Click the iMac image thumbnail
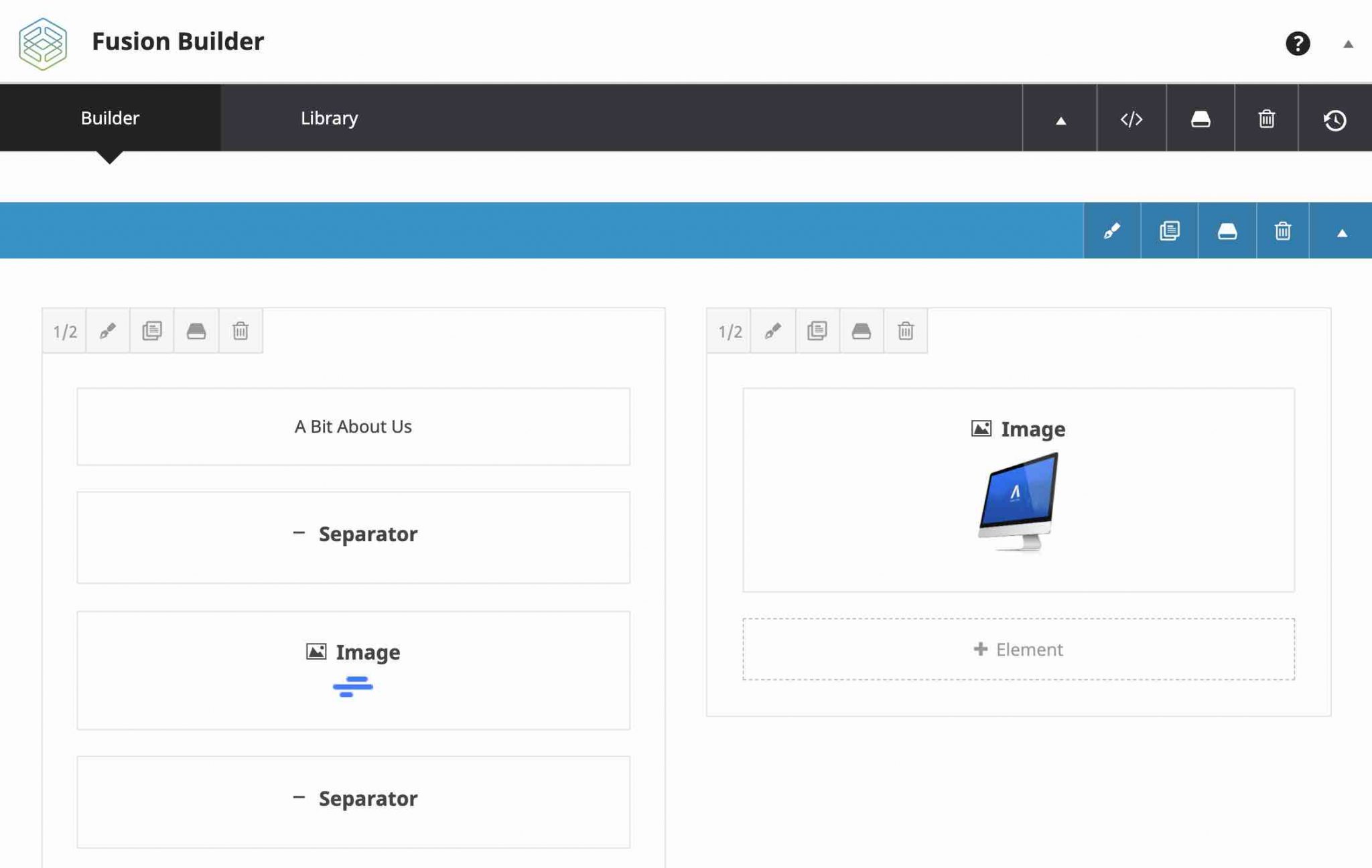Screen dimensions: 1372x868 click(1018, 502)
